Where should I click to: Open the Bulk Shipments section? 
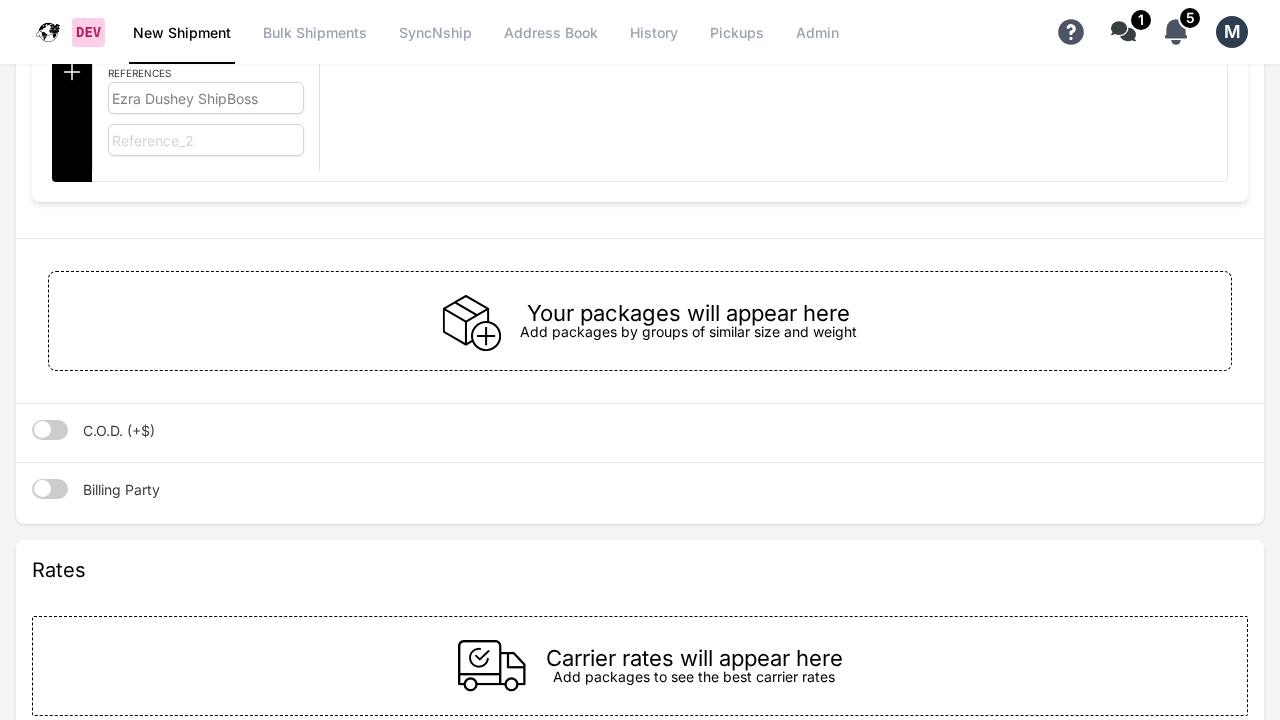click(315, 33)
